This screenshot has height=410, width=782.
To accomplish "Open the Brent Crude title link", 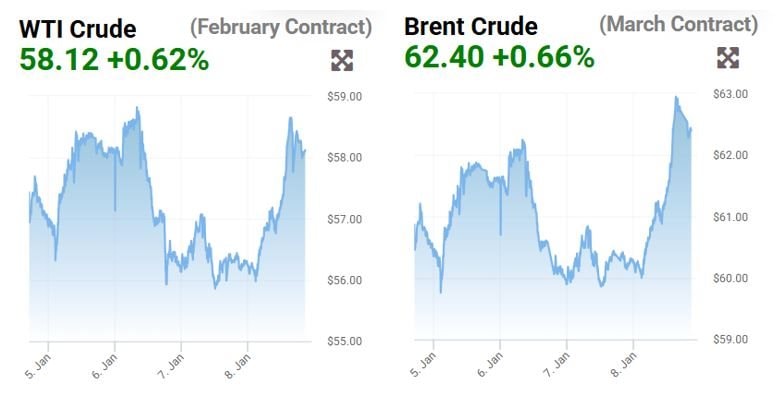I will [470, 26].
